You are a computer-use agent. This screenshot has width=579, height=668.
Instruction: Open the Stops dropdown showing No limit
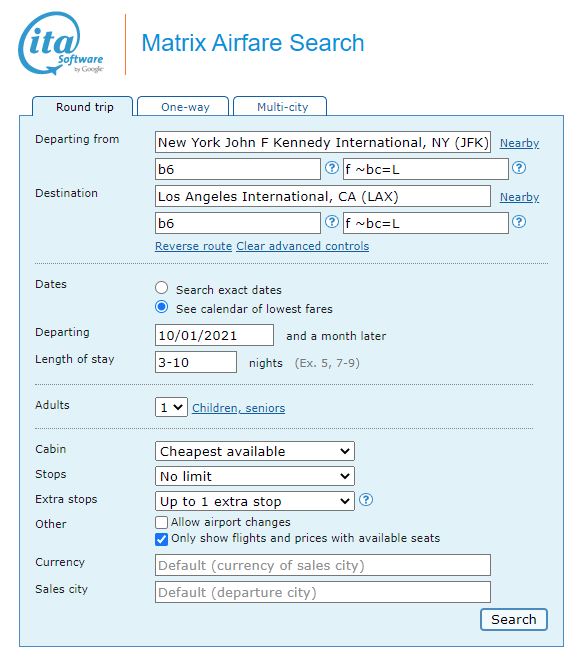[x=255, y=476]
